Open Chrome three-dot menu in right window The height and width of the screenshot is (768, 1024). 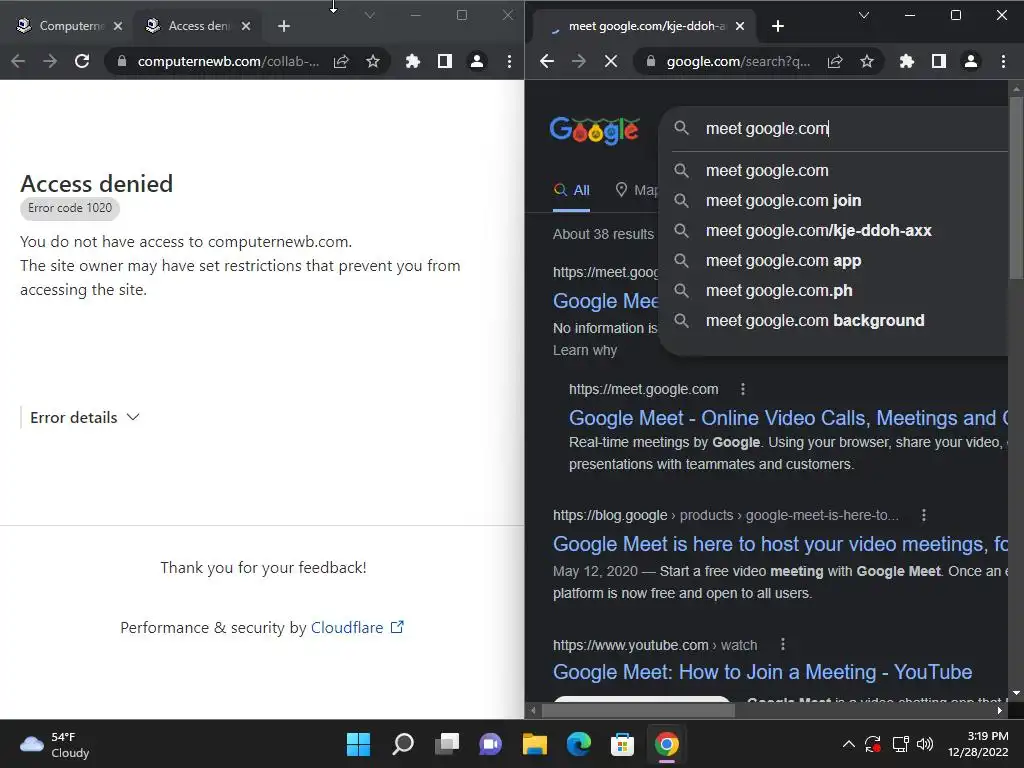point(1003,61)
